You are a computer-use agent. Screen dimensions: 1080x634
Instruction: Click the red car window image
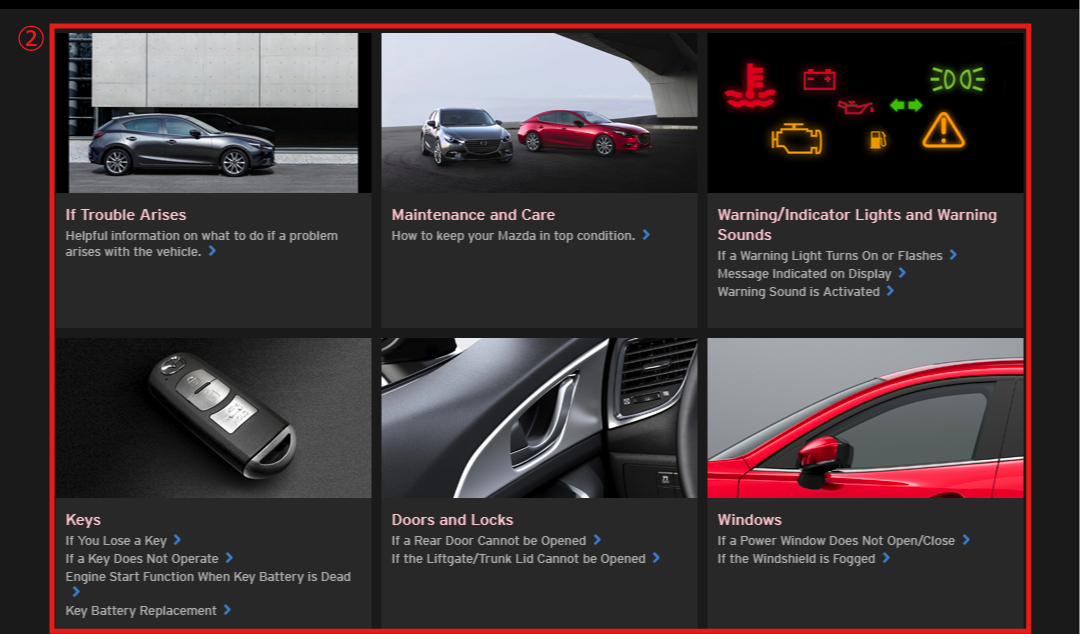pyautogui.click(x=865, y=417)
